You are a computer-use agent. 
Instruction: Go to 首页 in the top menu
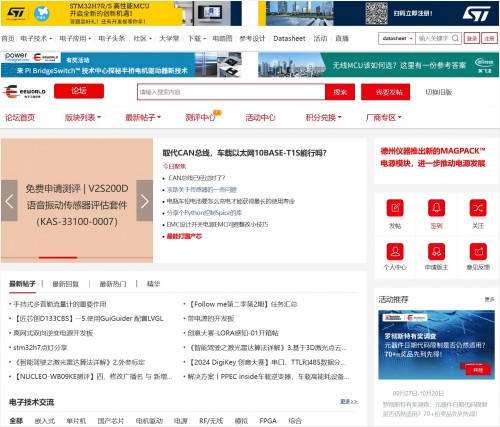pyautogui.click(x=8, y=38)
